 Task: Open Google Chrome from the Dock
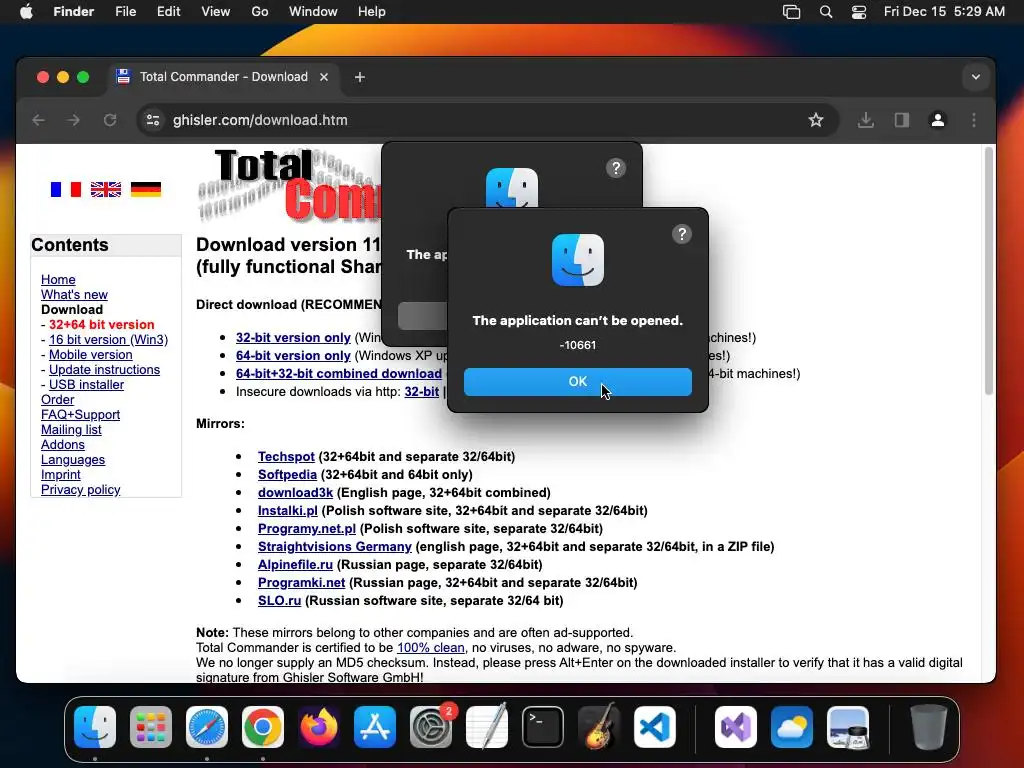tap(263, 727)
